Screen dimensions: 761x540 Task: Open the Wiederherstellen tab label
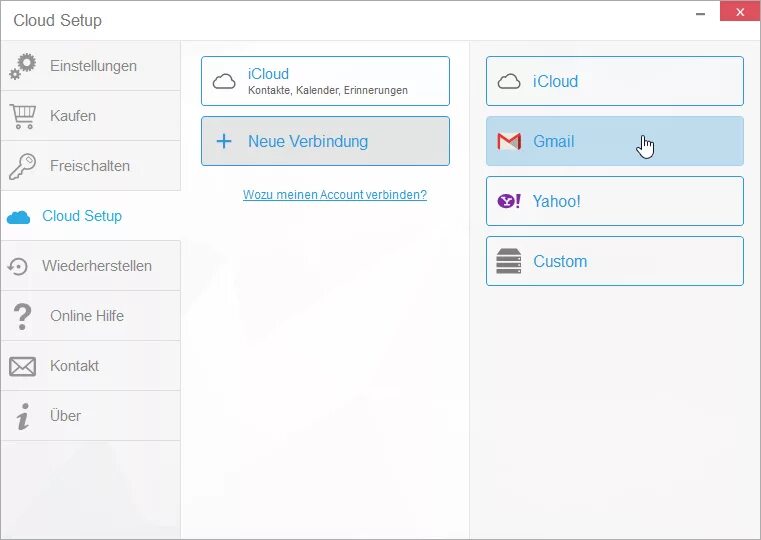click(97, 266)
